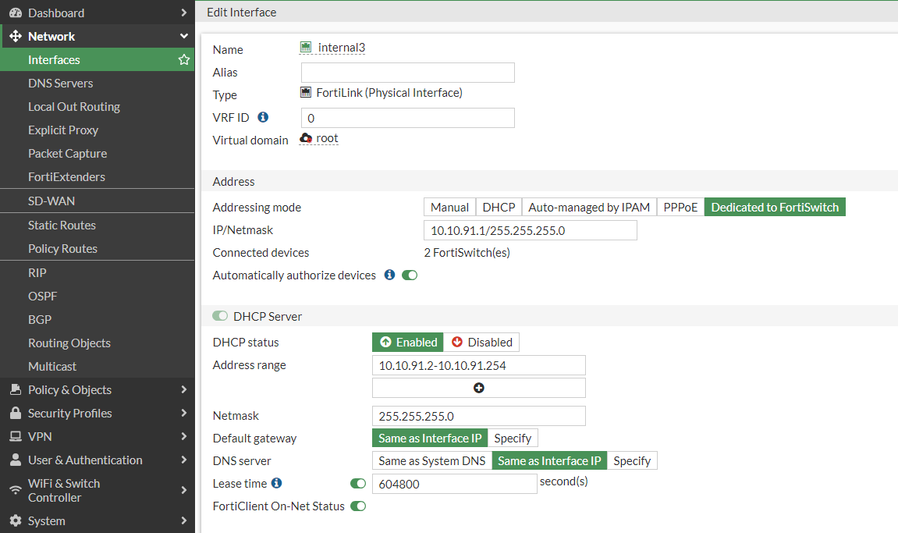898x533 pixels.
Task: Click the Alias input field
Action: coord(407,72)
